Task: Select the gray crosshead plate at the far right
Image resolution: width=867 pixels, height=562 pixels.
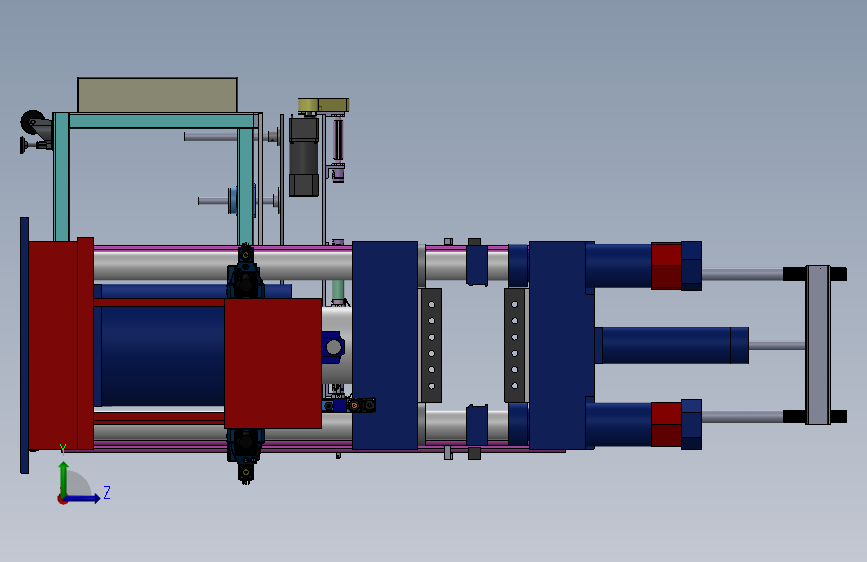Action: (x=818, y=345)
